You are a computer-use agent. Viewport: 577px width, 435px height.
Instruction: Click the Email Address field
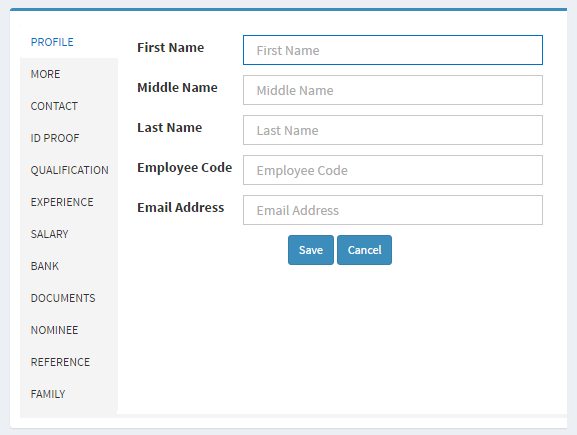click(x=393, y=210)
